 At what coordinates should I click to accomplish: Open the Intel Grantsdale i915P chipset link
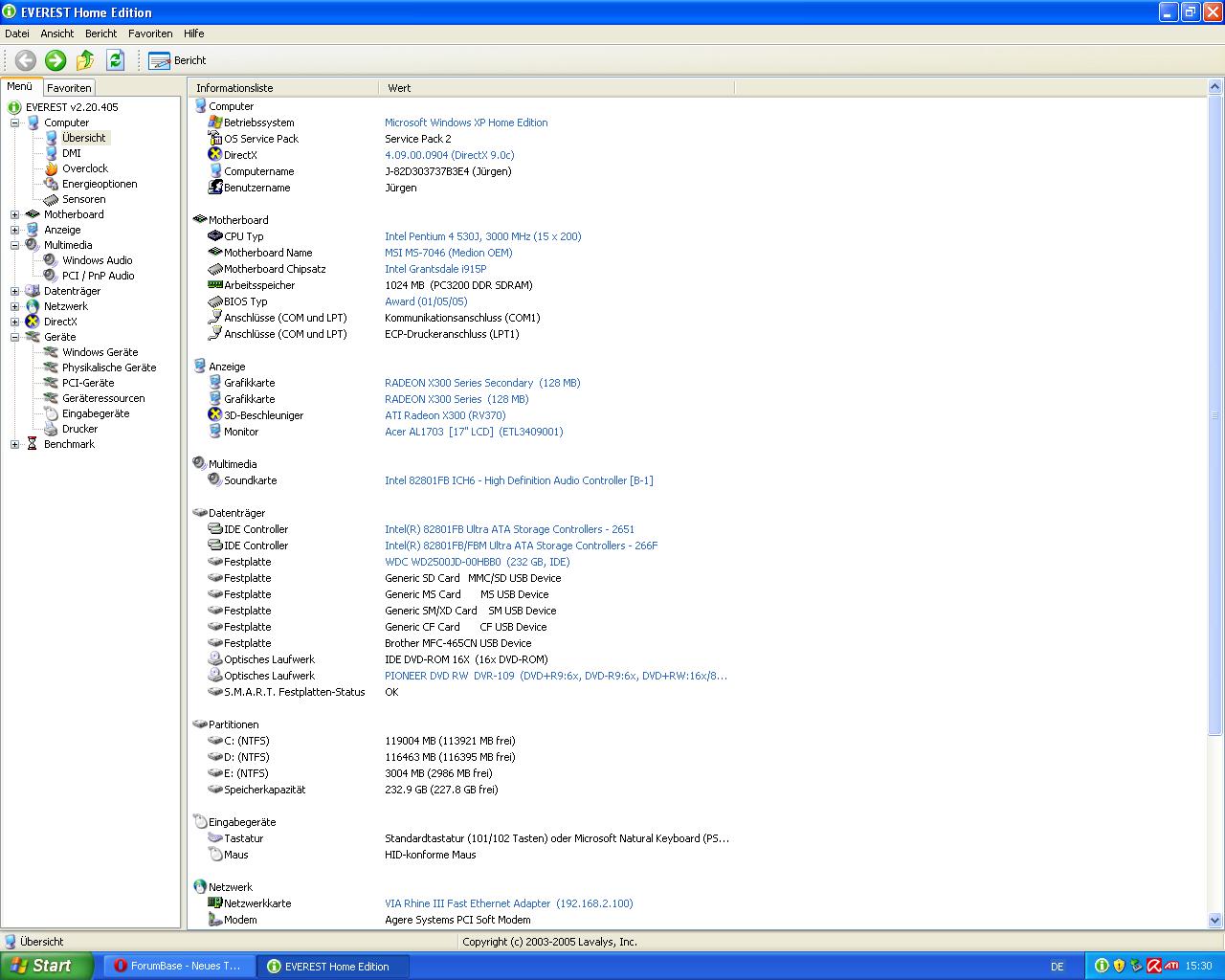tap(435, 269)
